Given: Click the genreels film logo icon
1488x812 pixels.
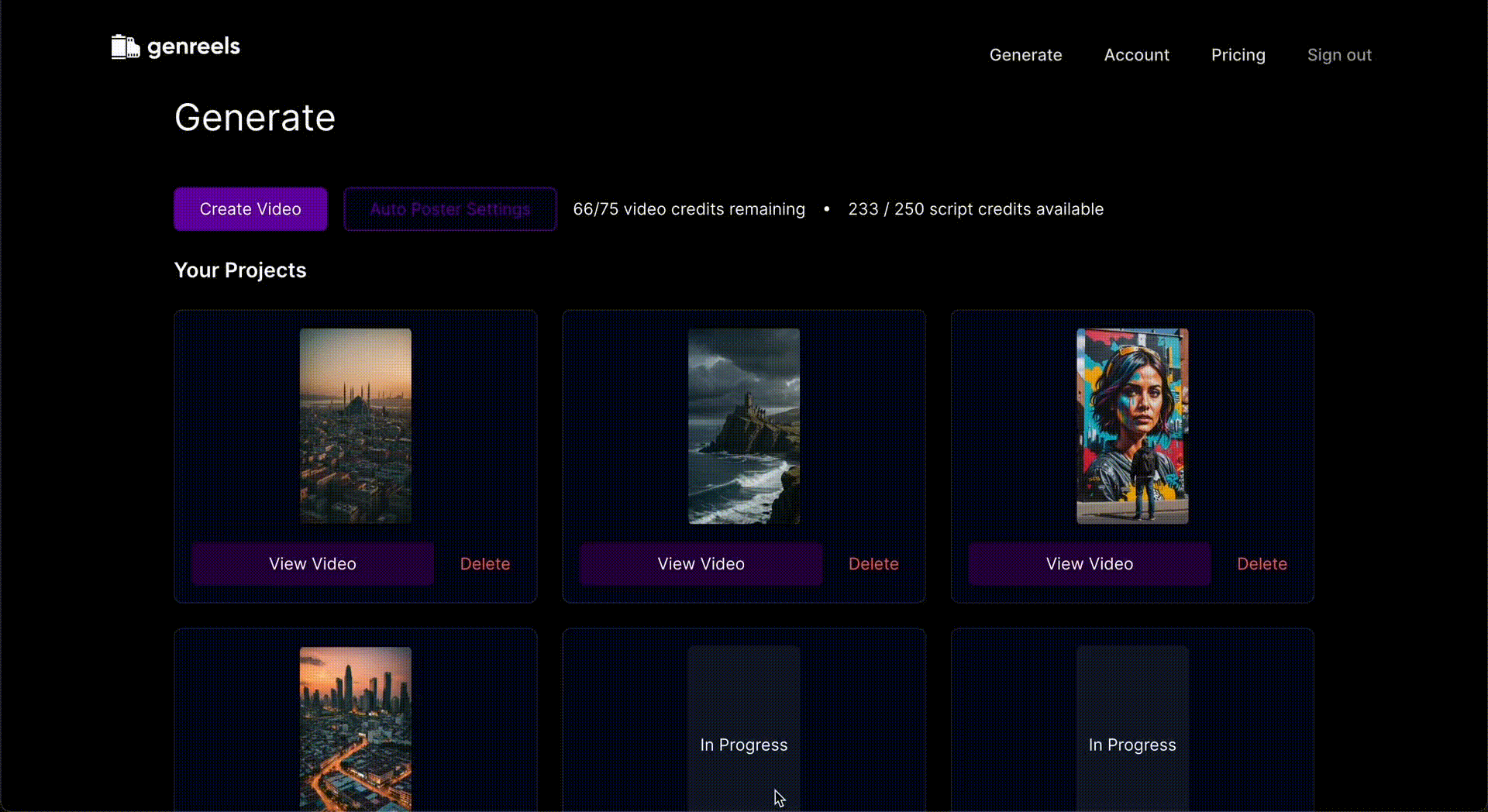Looking at the screenshot, I should (x=125, y=47).
